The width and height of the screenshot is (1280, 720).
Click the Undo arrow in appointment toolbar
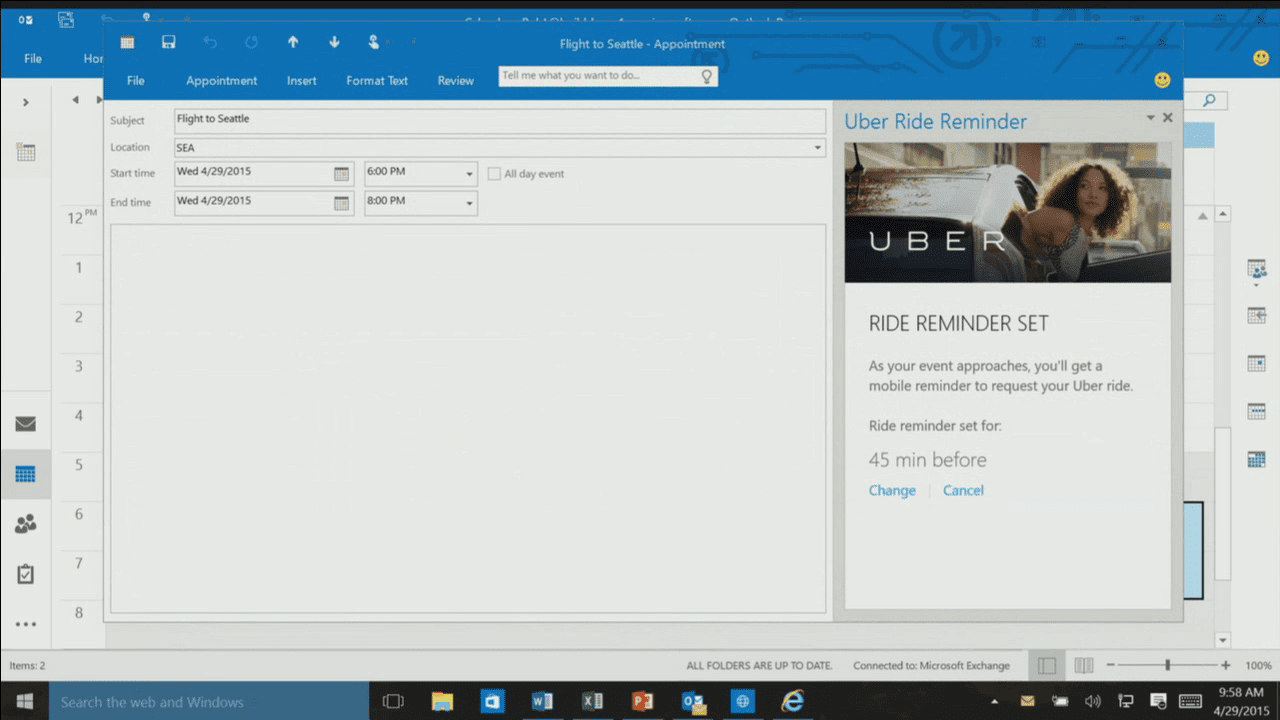pyautogui.click(x=210, y=42)
